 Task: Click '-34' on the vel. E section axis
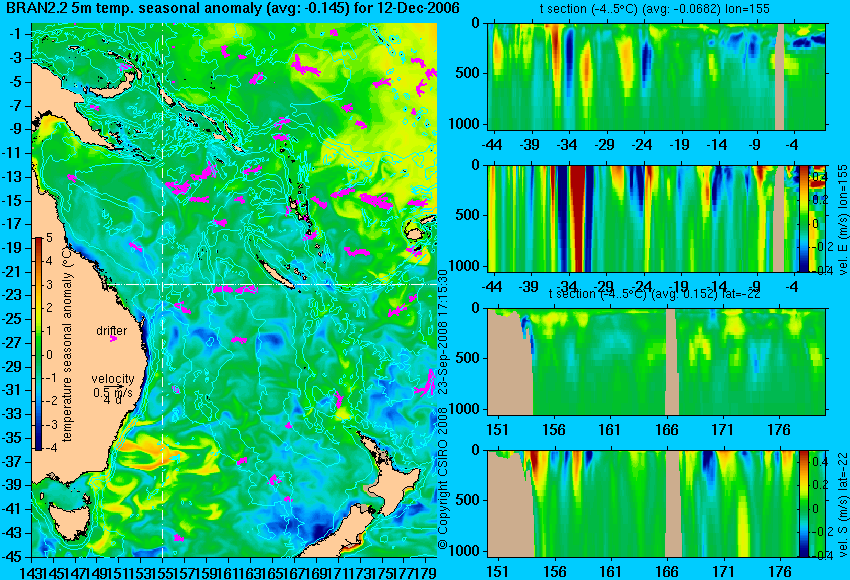tap(567, 286)
